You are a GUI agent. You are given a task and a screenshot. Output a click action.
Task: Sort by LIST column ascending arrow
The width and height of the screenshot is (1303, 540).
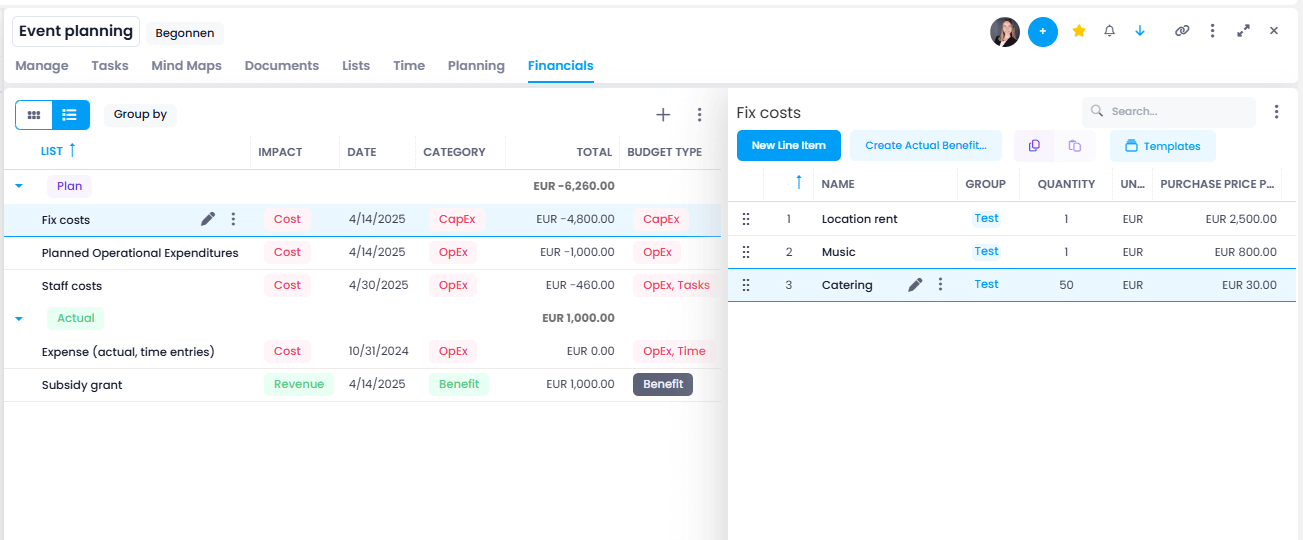click(72, 151)
